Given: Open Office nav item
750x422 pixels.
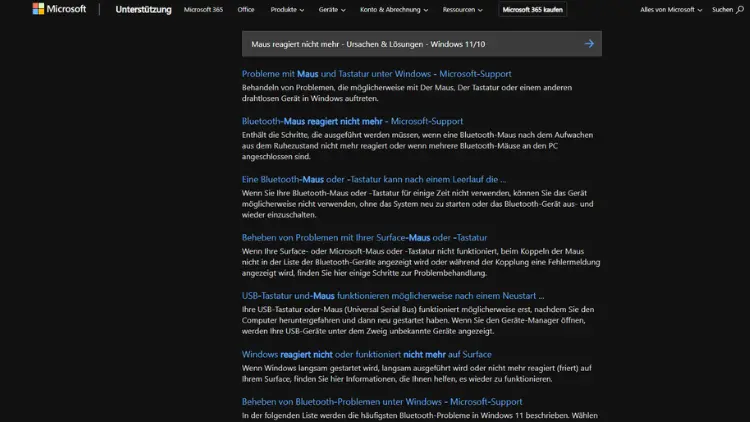Looking at the screenshot, I should [x=246, y=10].
